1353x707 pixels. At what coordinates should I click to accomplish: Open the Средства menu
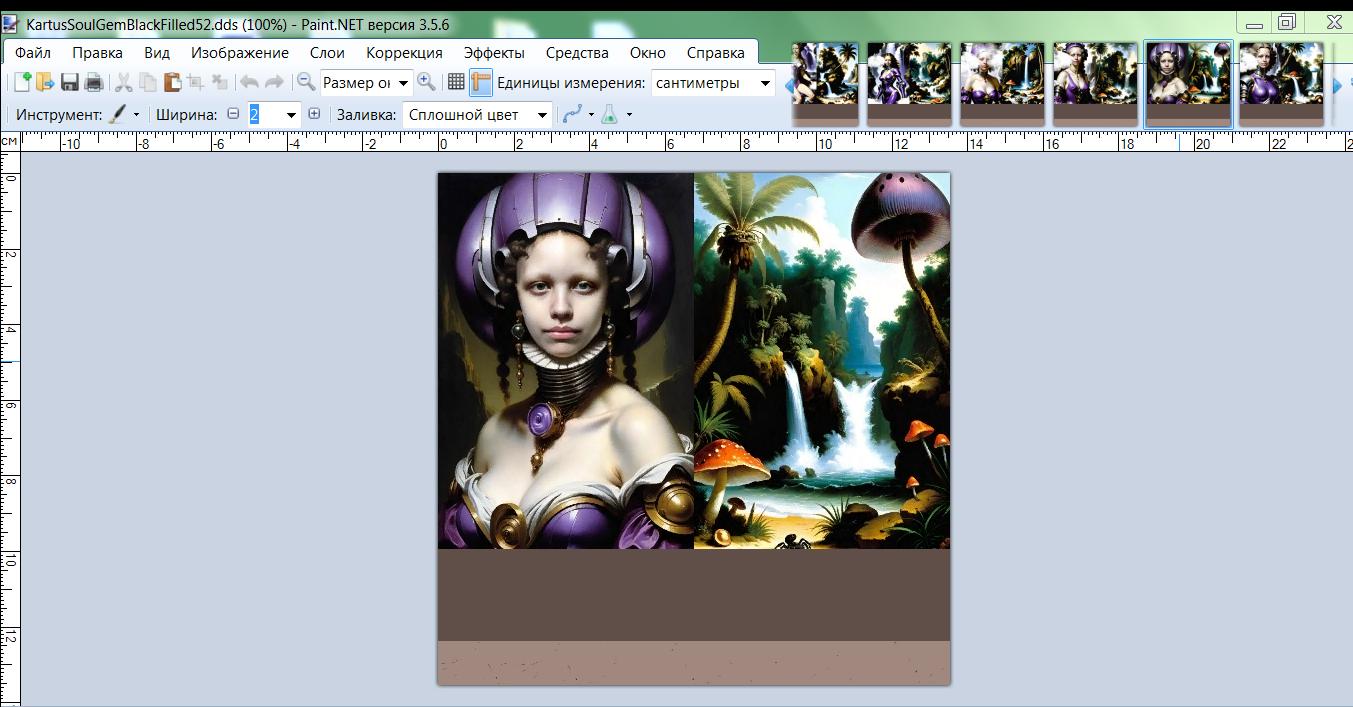pos(577,53)
